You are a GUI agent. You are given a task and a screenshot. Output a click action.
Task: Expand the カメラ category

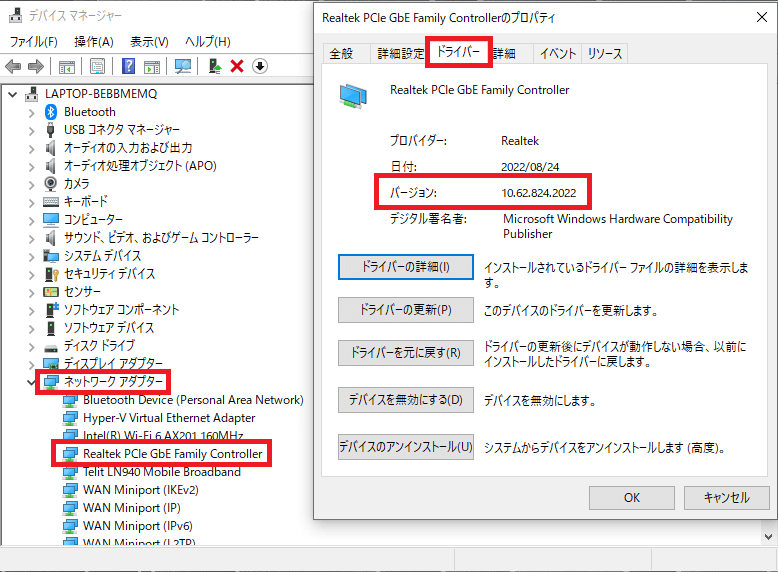click(31, 184)
